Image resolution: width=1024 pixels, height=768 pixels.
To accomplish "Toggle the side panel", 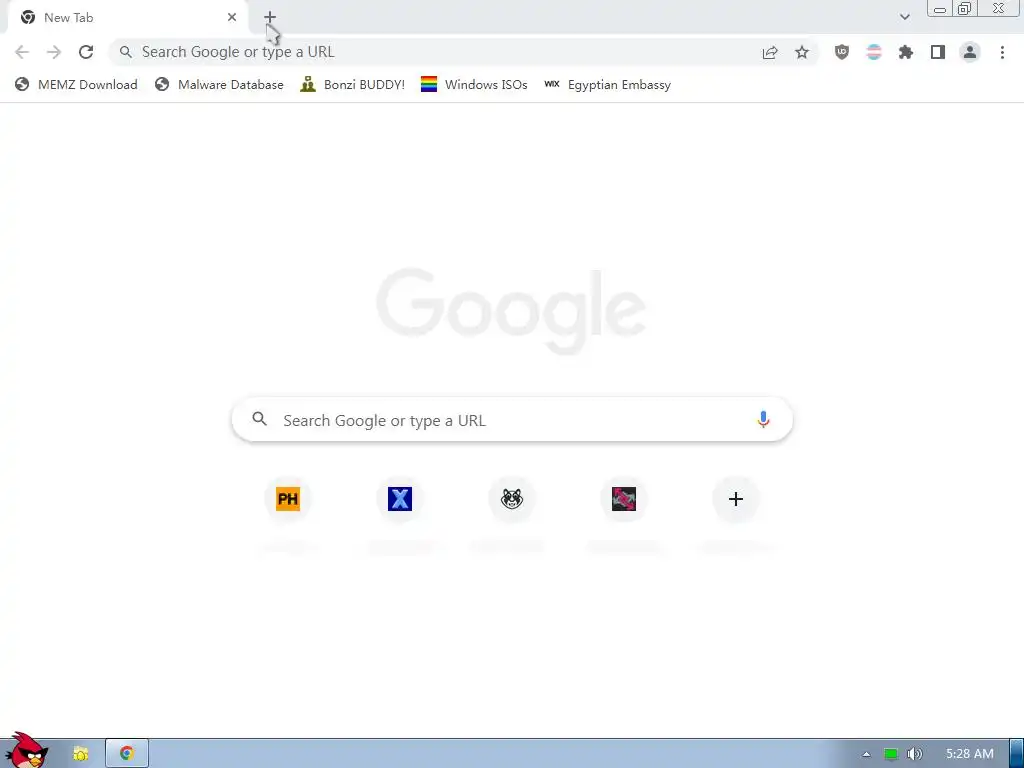I will point(938,52).
